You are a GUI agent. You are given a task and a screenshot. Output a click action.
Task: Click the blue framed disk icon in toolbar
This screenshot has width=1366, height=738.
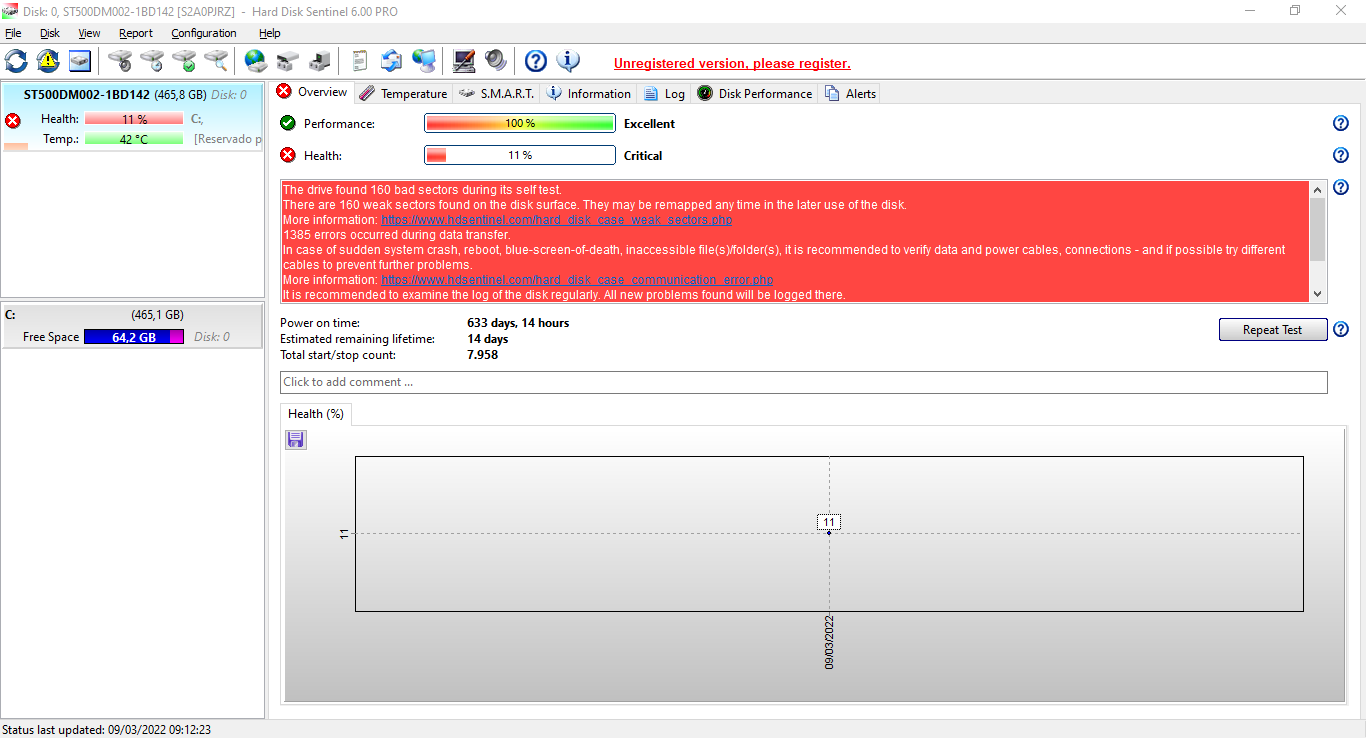point(80,61)
